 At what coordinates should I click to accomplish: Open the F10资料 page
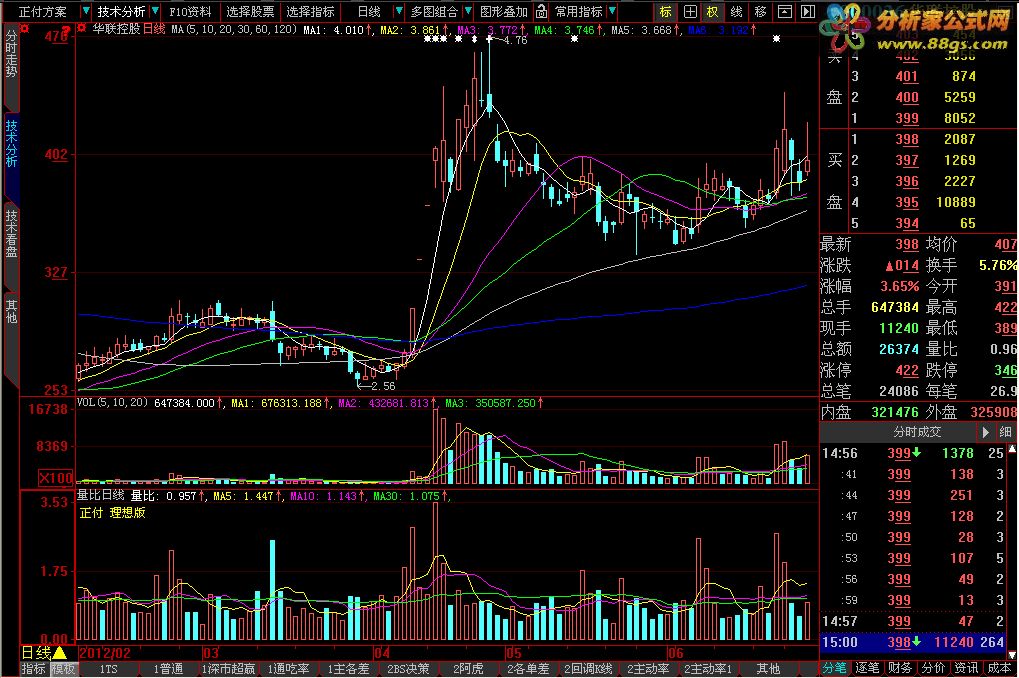click(190, 12)
